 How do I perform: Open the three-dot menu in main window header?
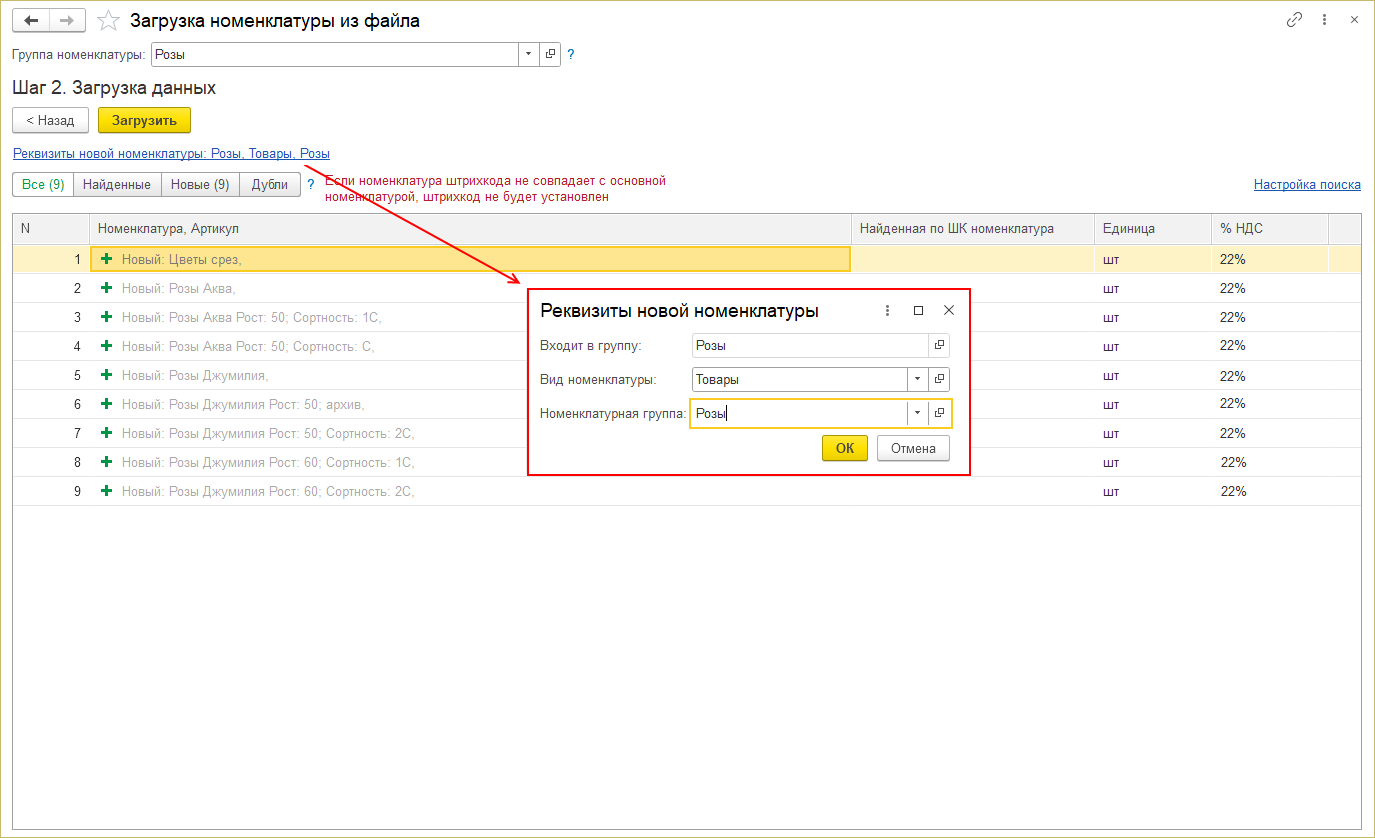(1324, 20)
